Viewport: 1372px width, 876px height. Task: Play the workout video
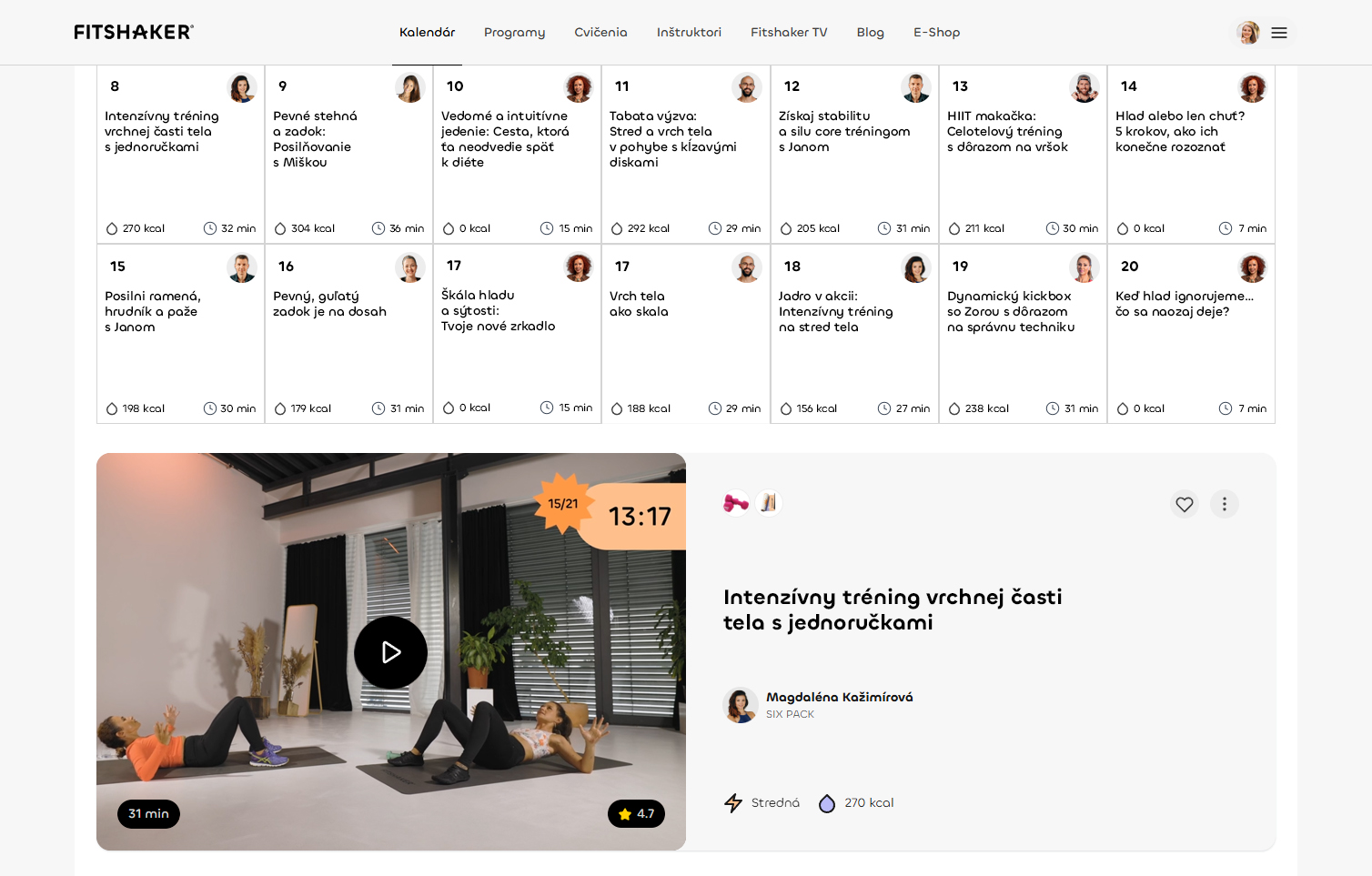(390, 652)
